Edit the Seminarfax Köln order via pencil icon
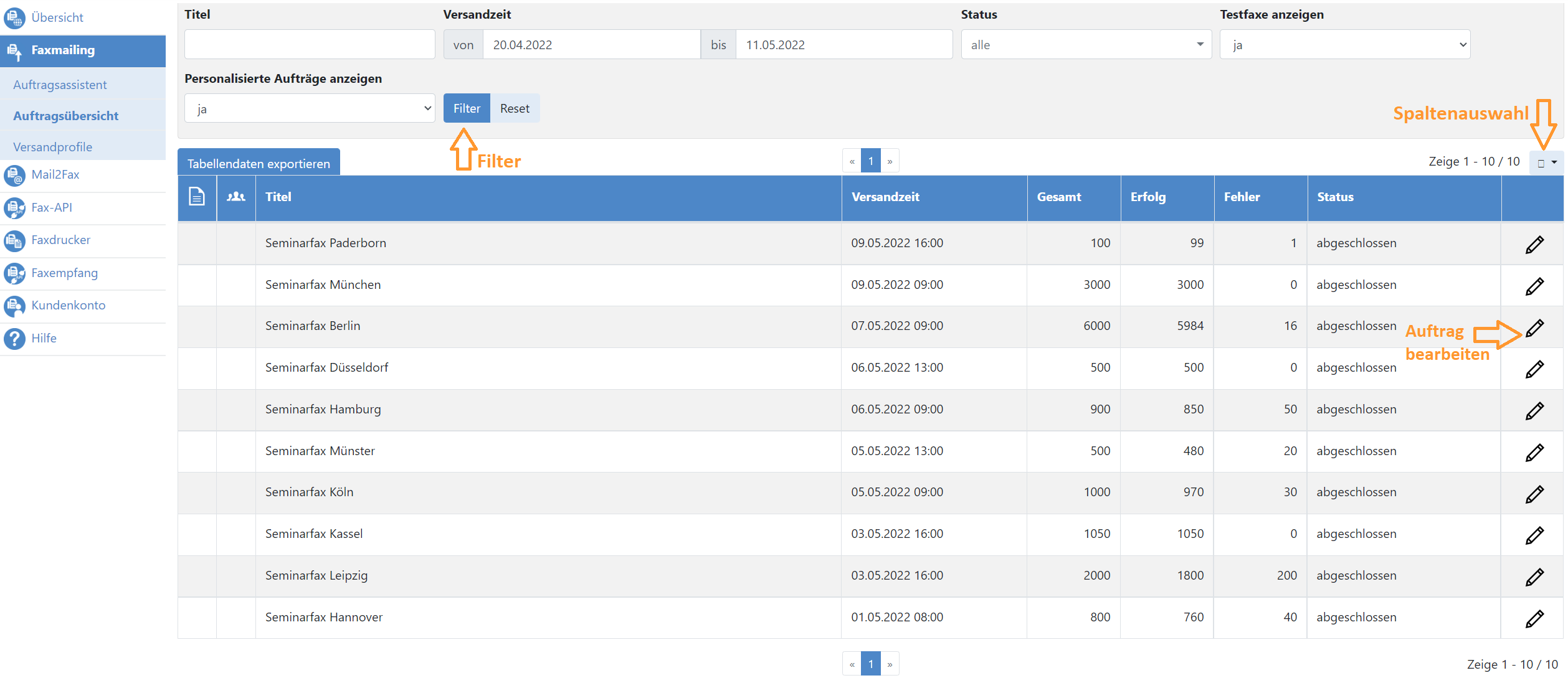 point(1534,494)
